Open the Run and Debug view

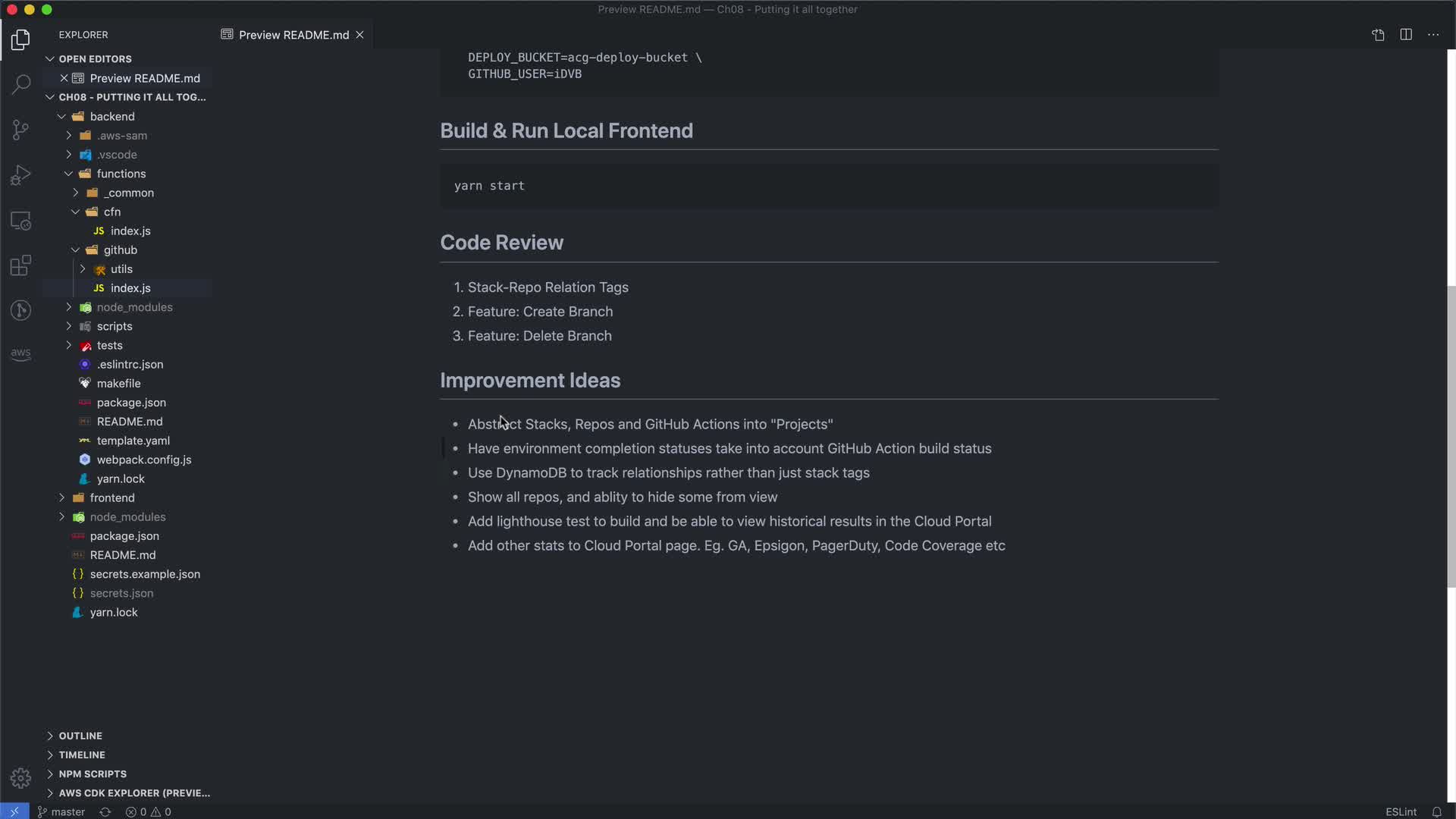[x=20, y=175]
